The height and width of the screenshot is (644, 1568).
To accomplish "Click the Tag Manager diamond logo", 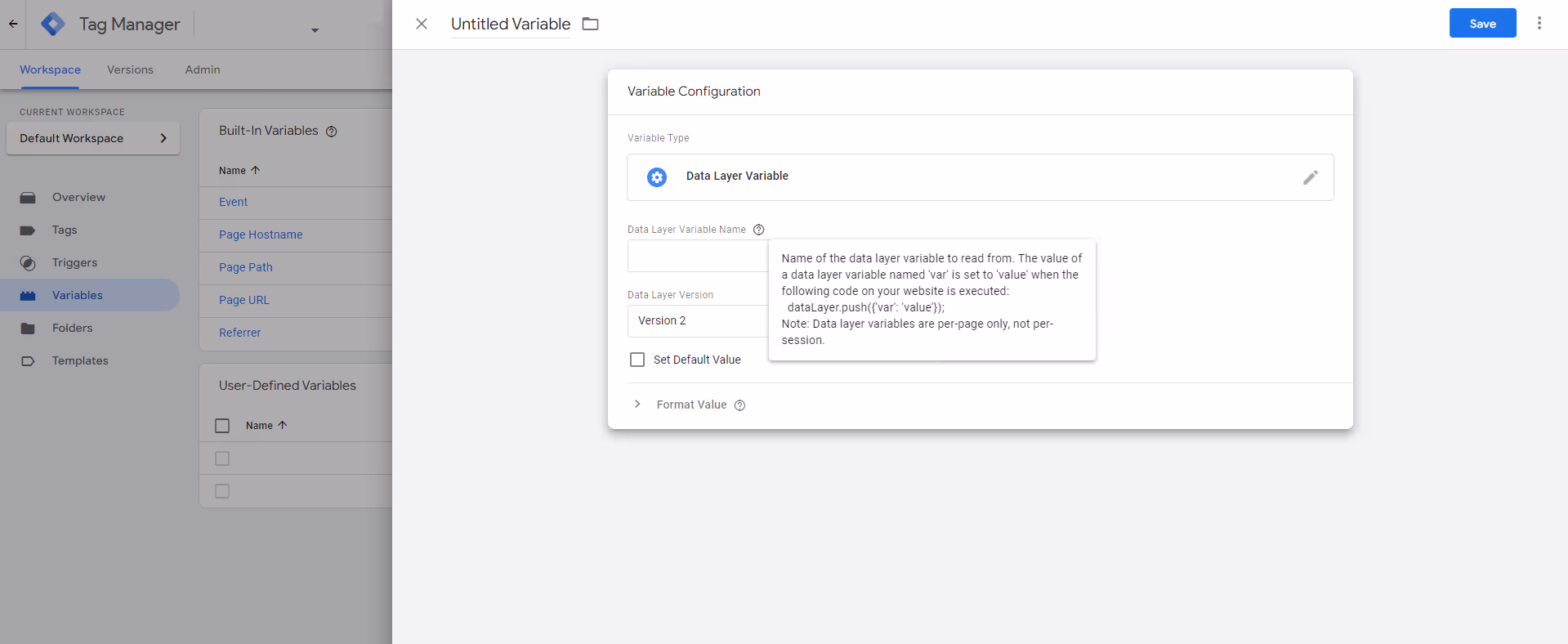I will [x=53, y=24].
